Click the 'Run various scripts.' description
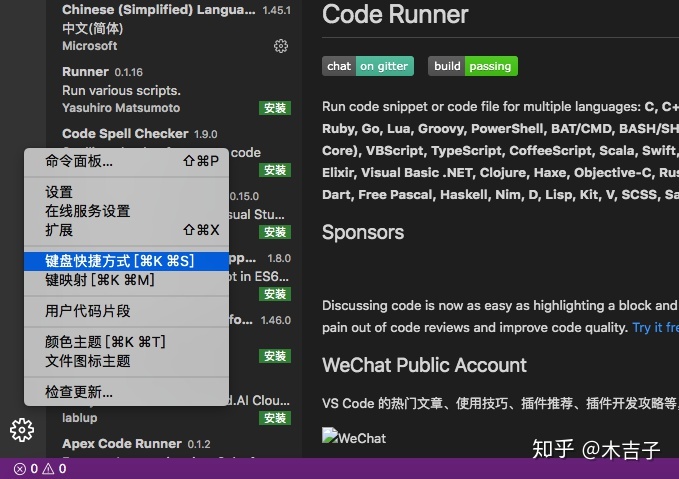 point(121,91)
